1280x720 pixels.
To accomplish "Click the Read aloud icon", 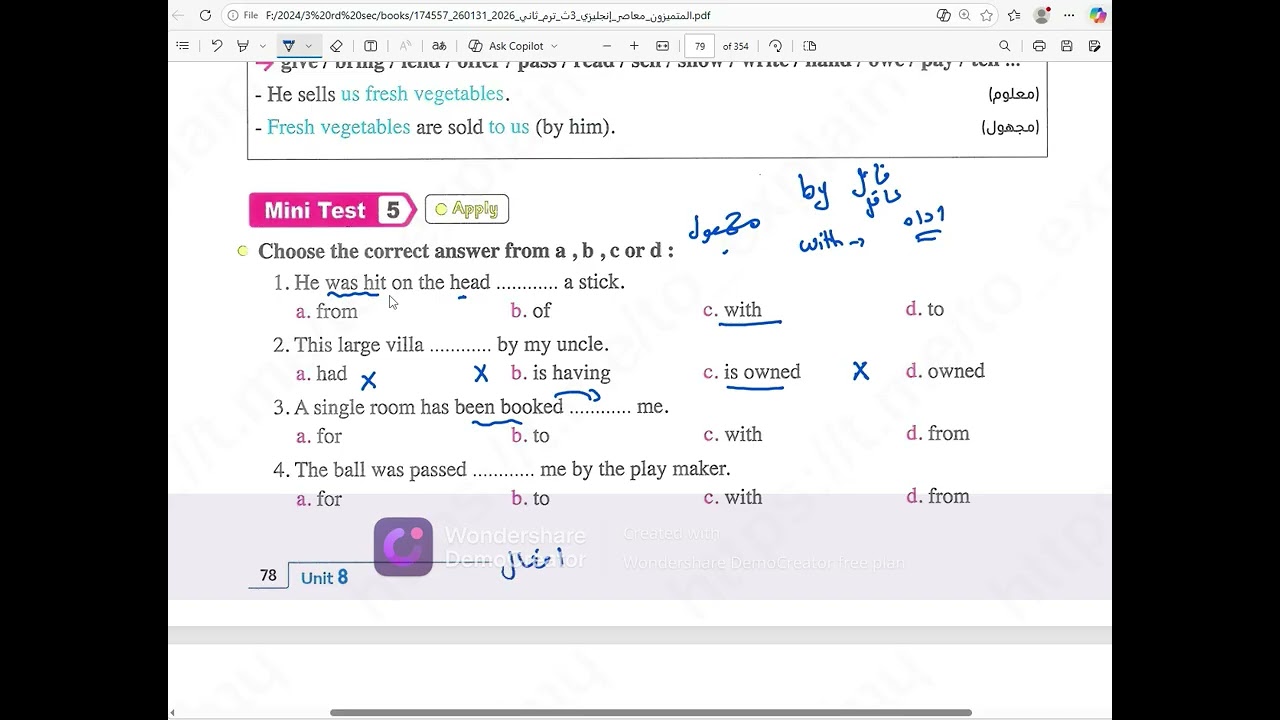I will coord(405,46).
